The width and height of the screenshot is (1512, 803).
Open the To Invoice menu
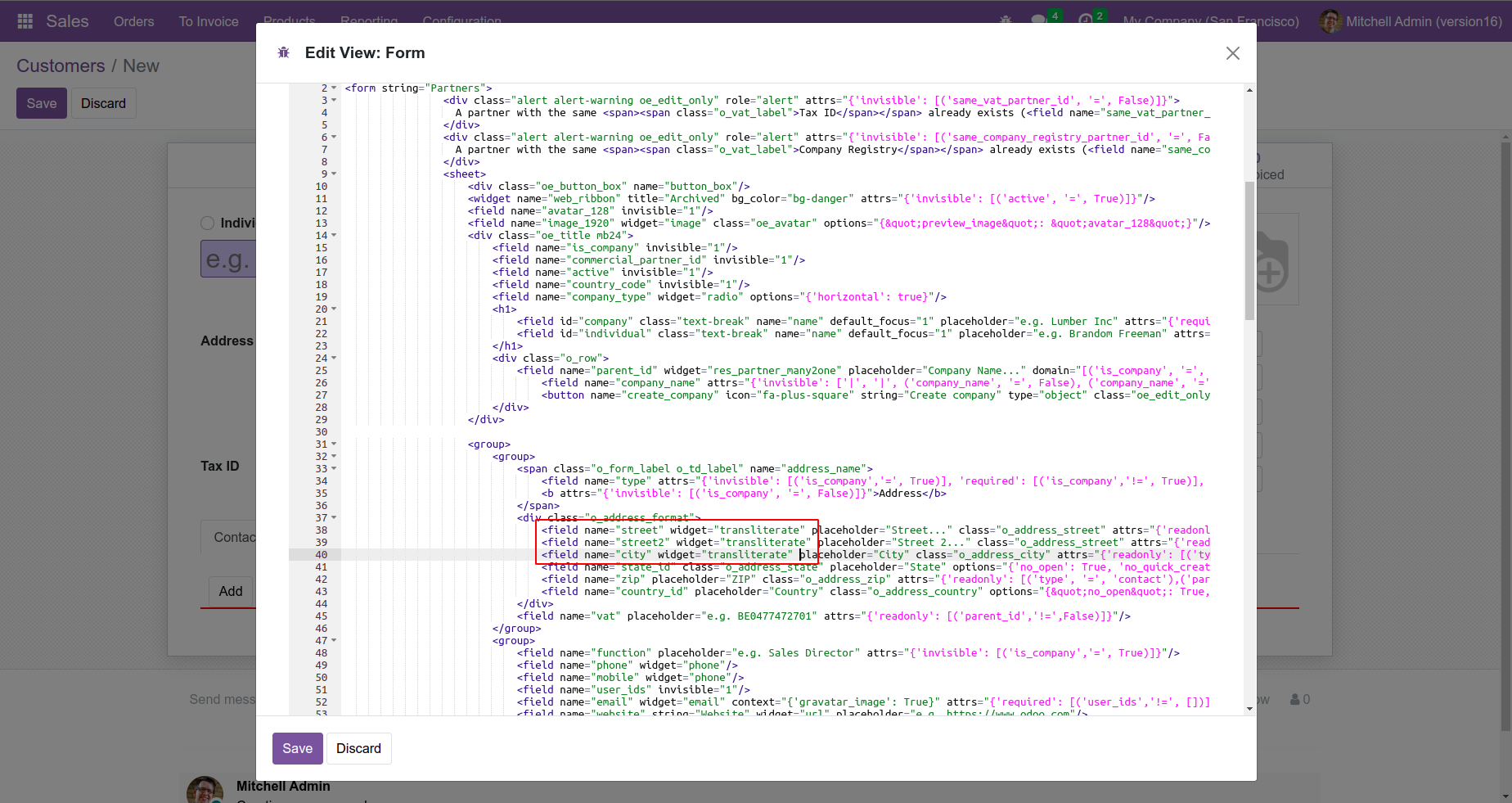click(209, 21)
